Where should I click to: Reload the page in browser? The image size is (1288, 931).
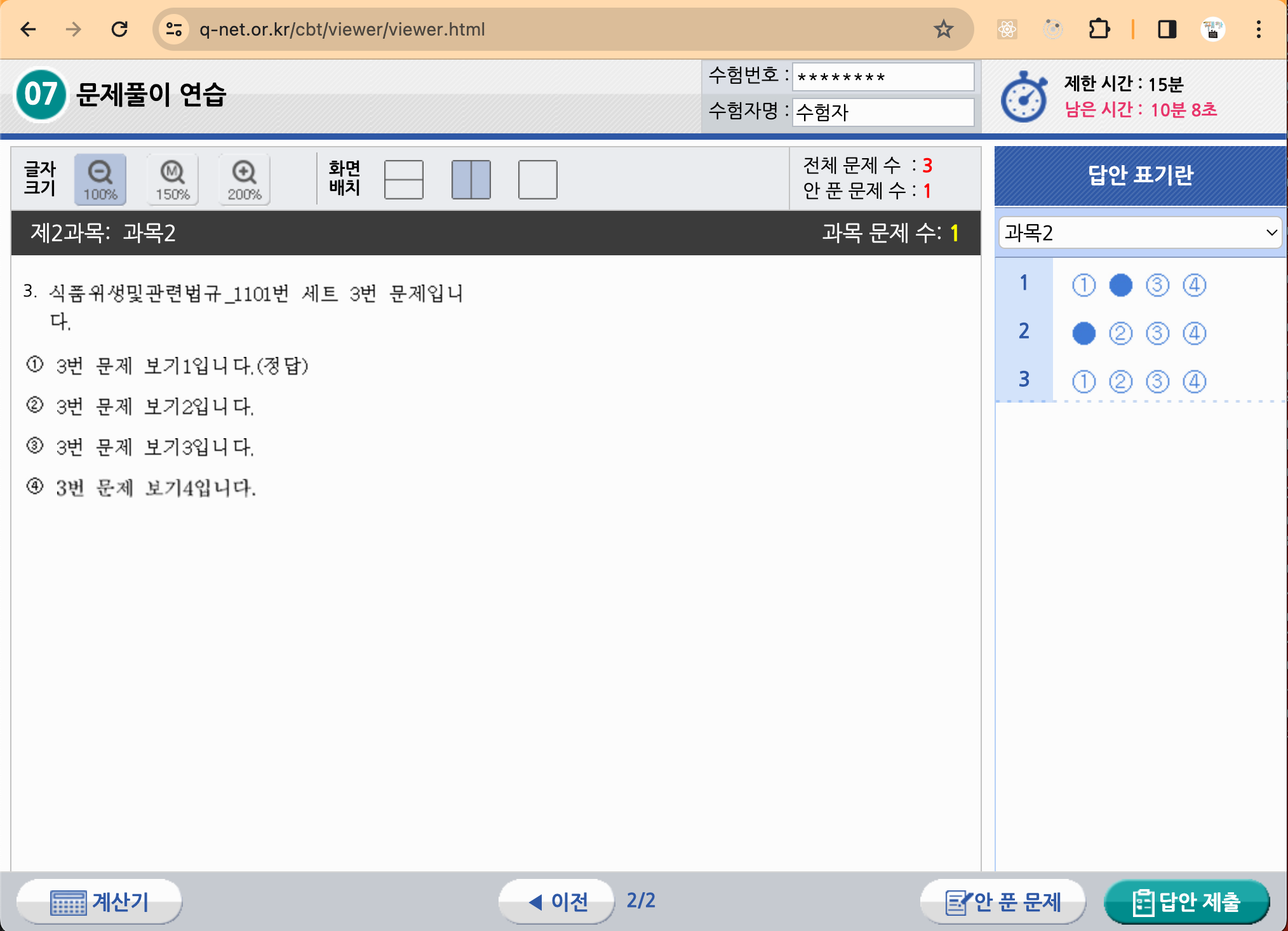coord(119,29)
